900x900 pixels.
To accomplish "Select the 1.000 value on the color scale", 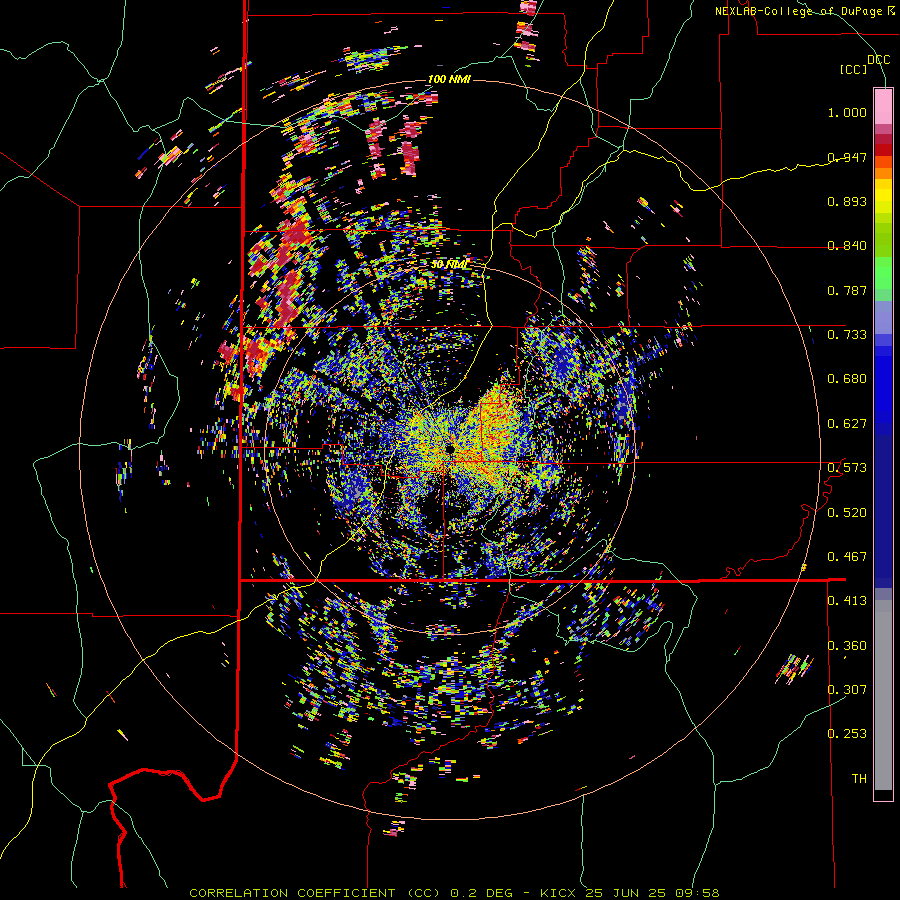I will point(847,112).
